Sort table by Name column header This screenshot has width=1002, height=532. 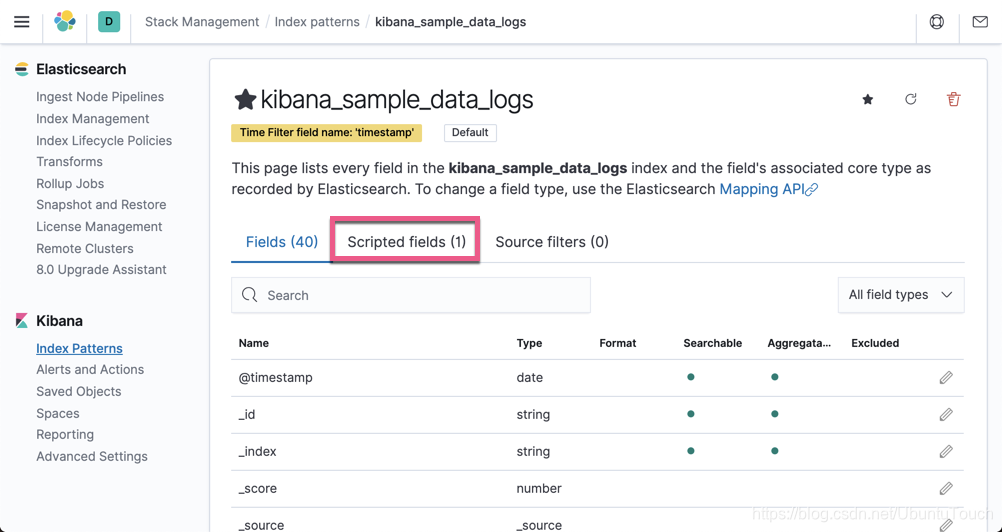point(254,343)
